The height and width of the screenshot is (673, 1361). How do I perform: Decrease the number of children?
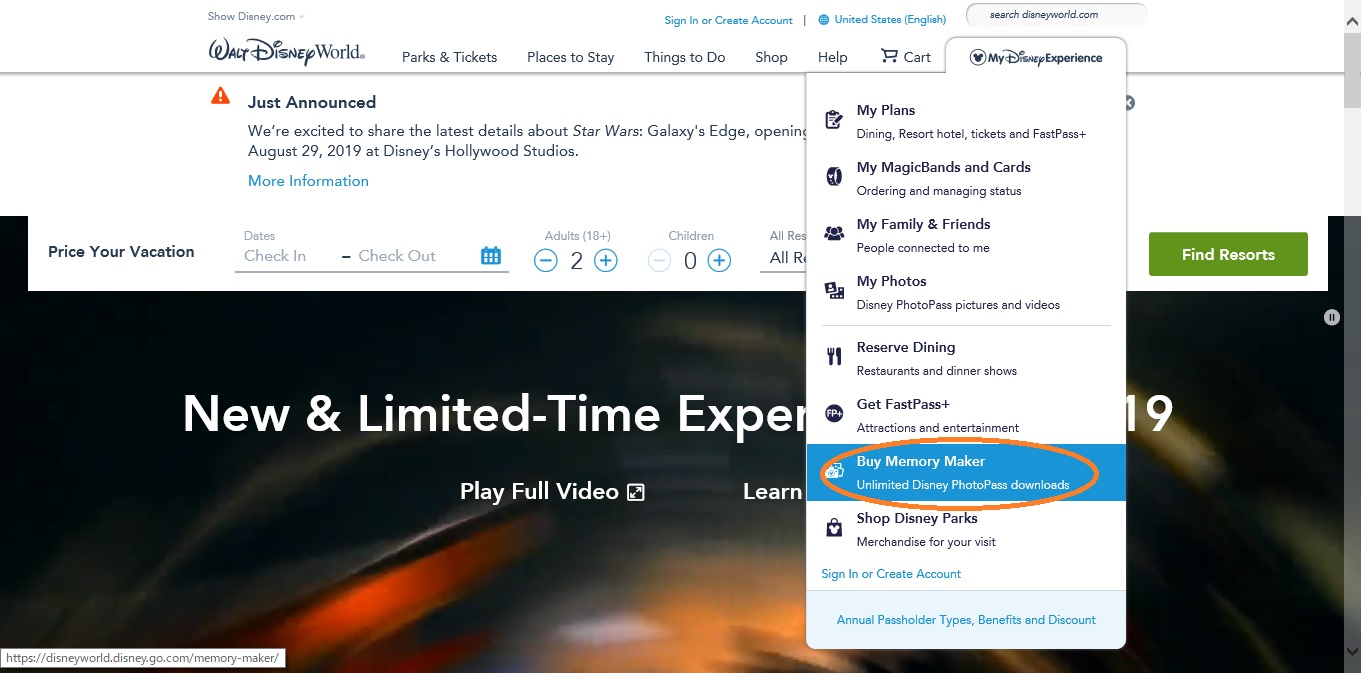659,261
